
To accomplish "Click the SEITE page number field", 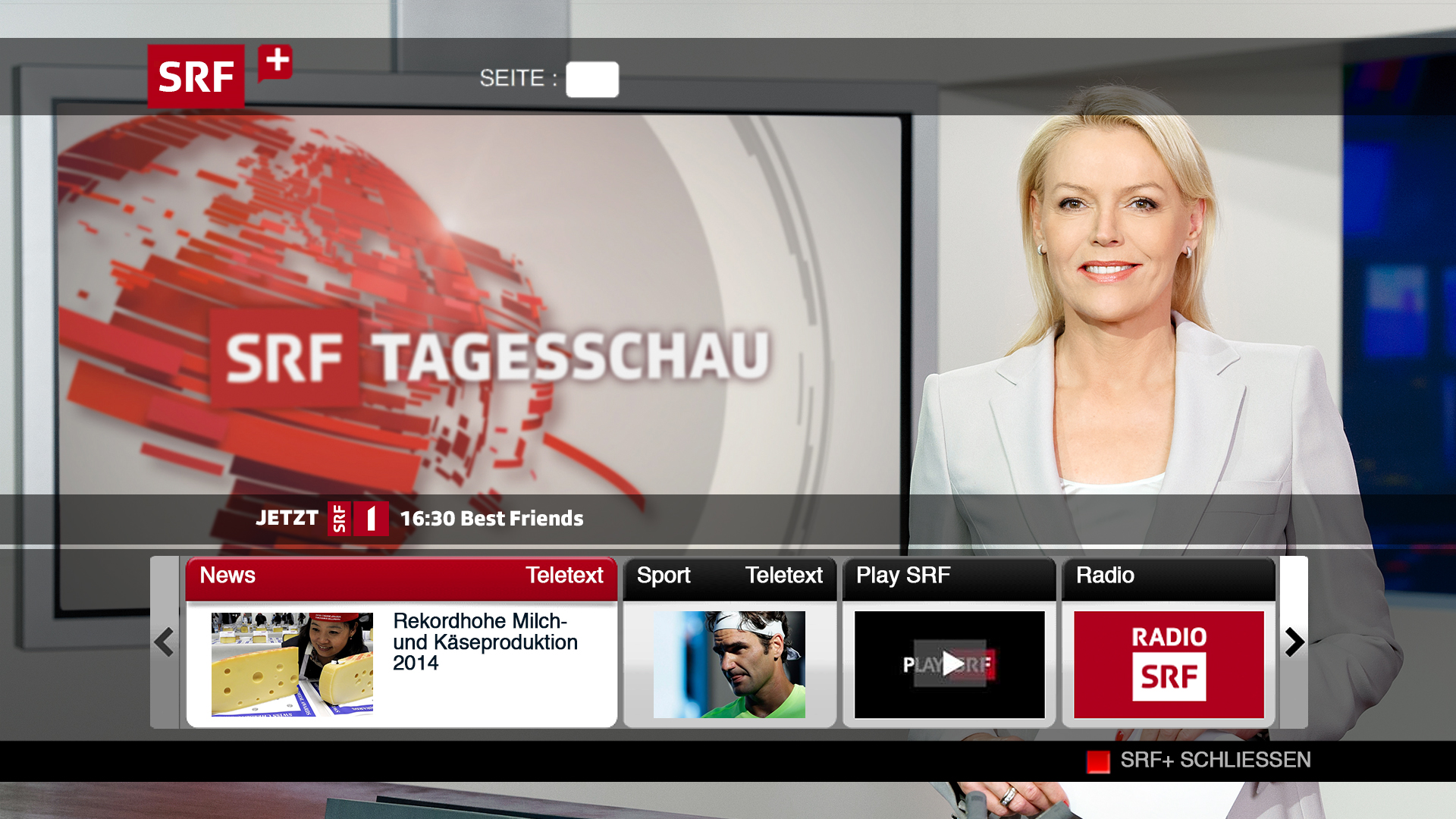I will (x=591, y=79).
